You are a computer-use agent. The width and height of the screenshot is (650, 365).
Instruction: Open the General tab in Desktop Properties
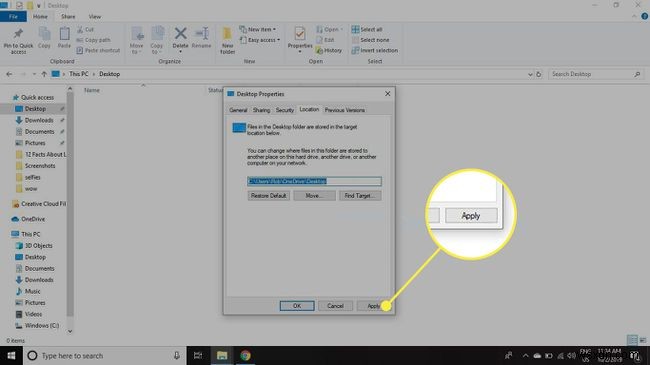click(x=238, y=110)
